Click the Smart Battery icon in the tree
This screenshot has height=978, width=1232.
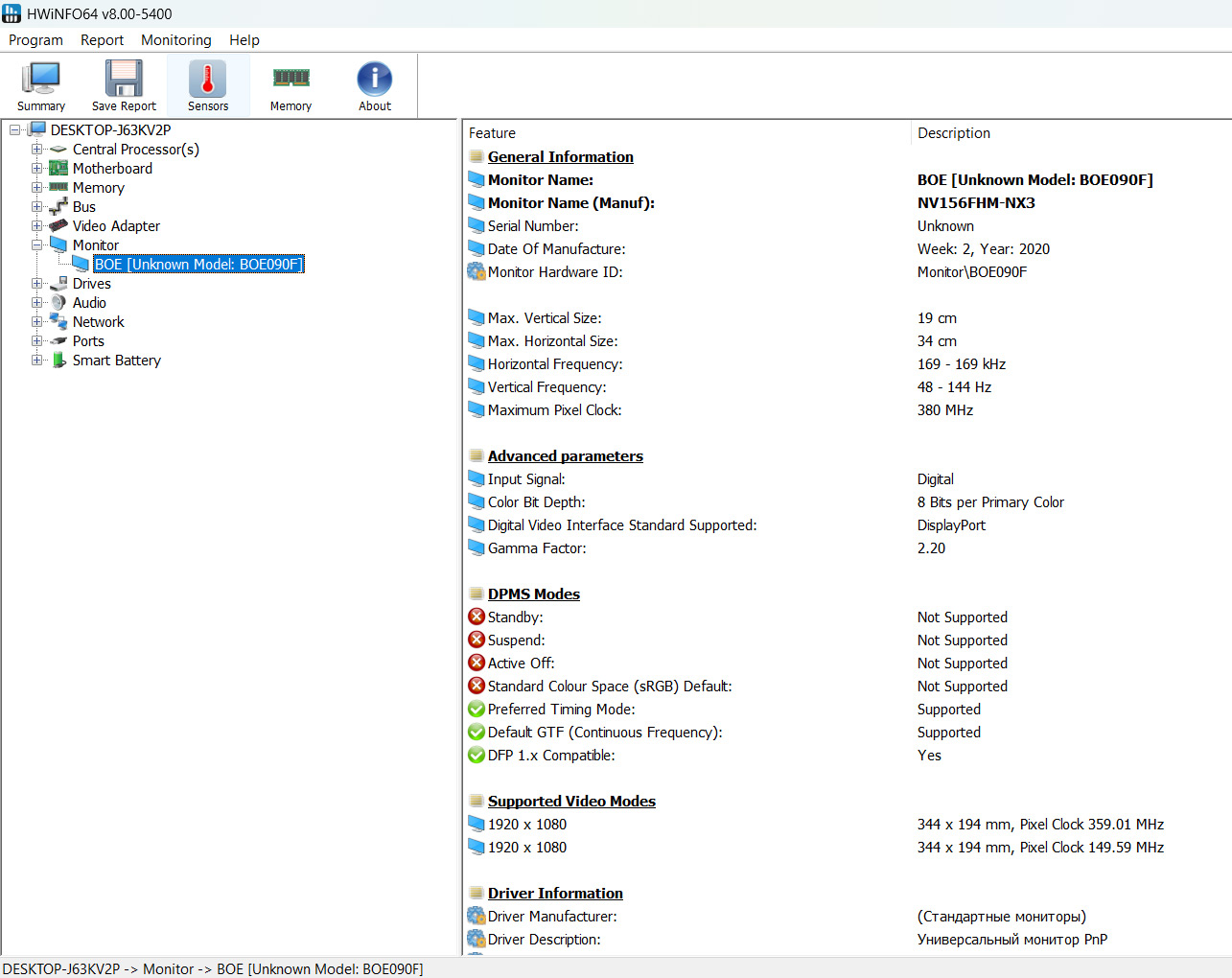[58, 360]
